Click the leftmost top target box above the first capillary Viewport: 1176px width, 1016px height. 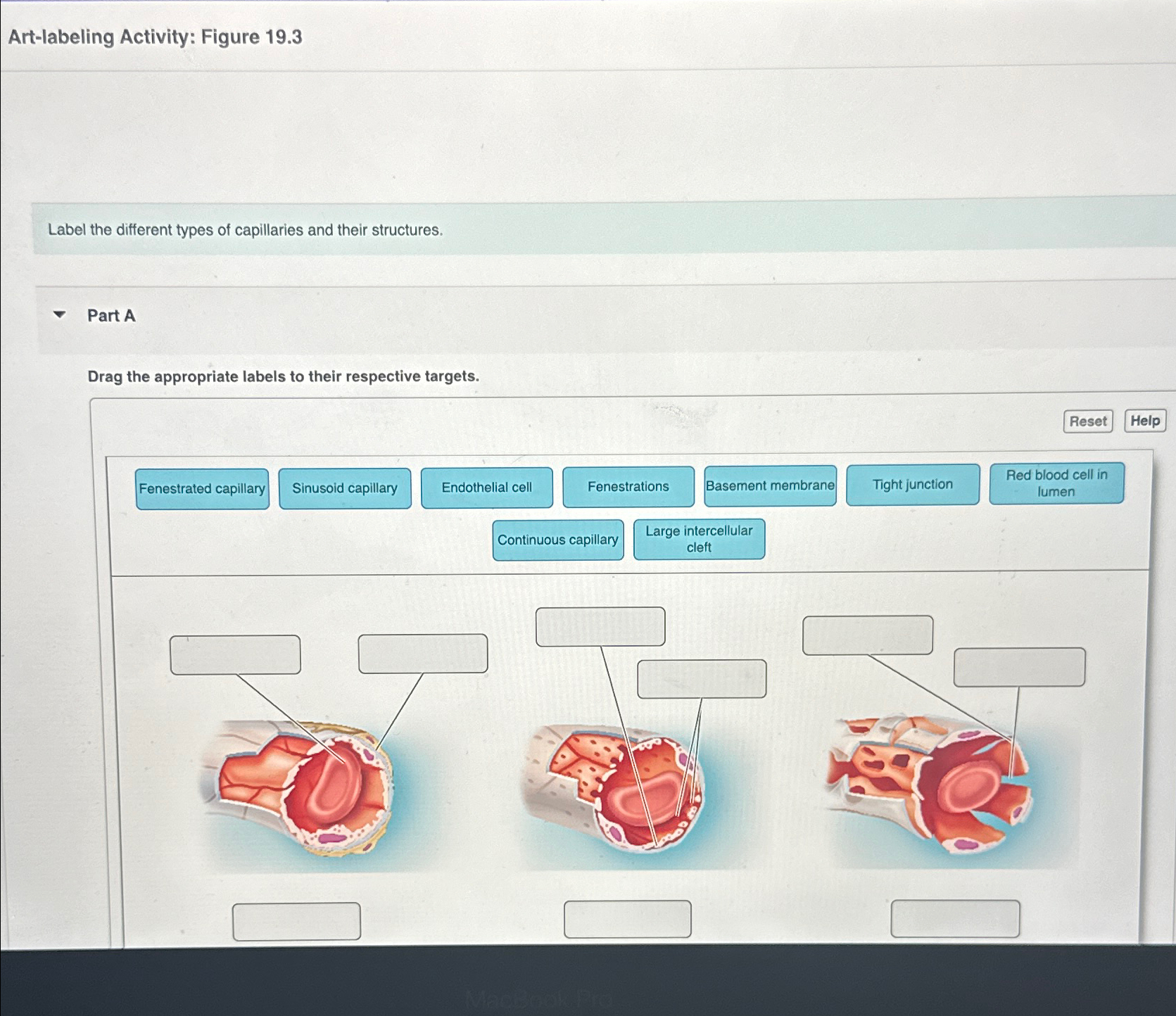pyautogui.click(x=235, y=655)
